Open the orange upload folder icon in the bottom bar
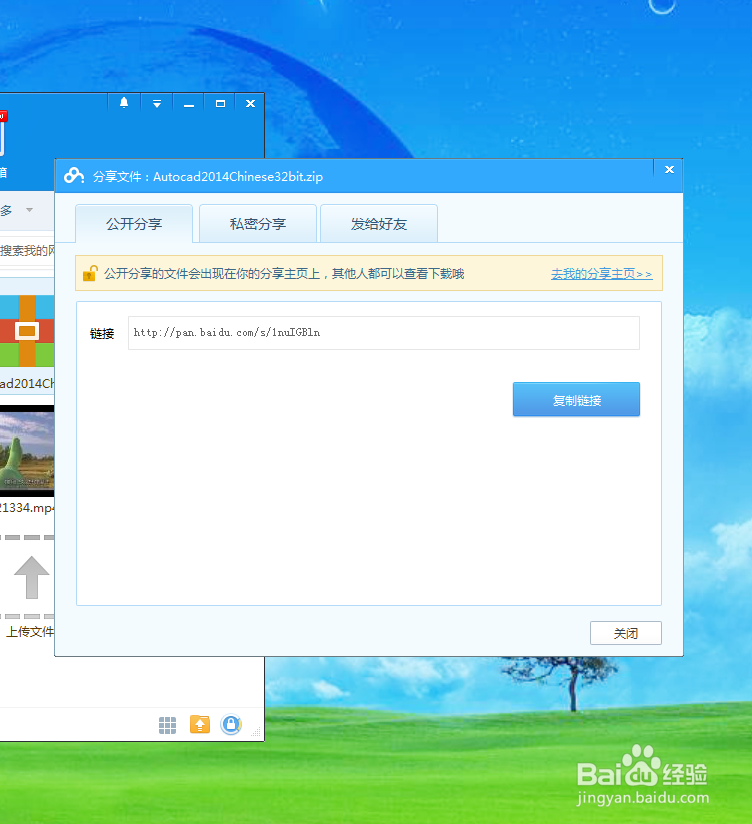This screenshot has height=824, width=752. tap(200, 725)
